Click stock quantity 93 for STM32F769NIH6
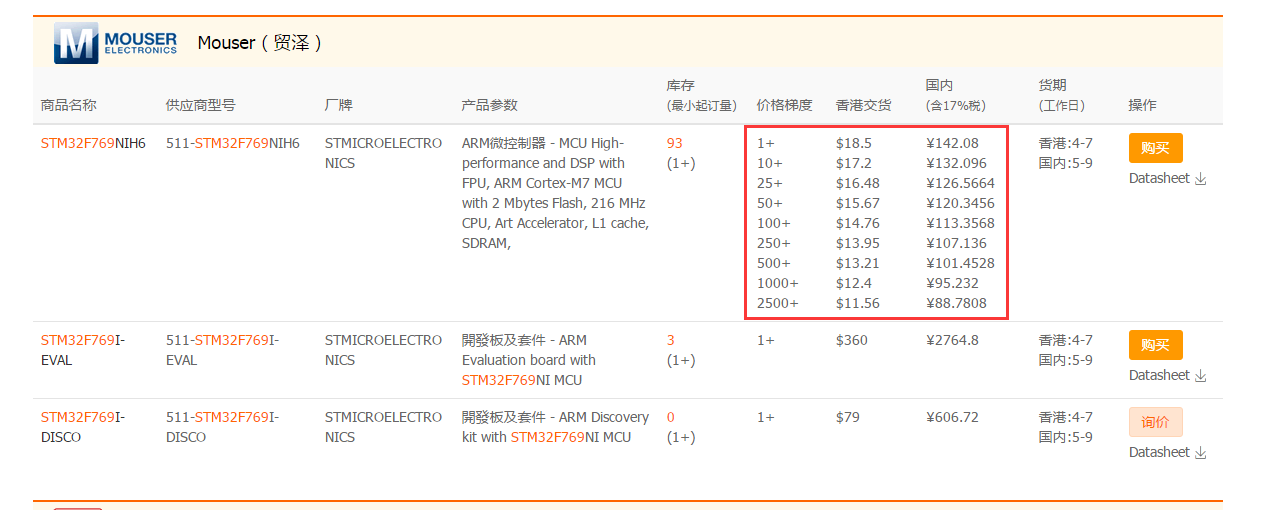 click(675, 143)
